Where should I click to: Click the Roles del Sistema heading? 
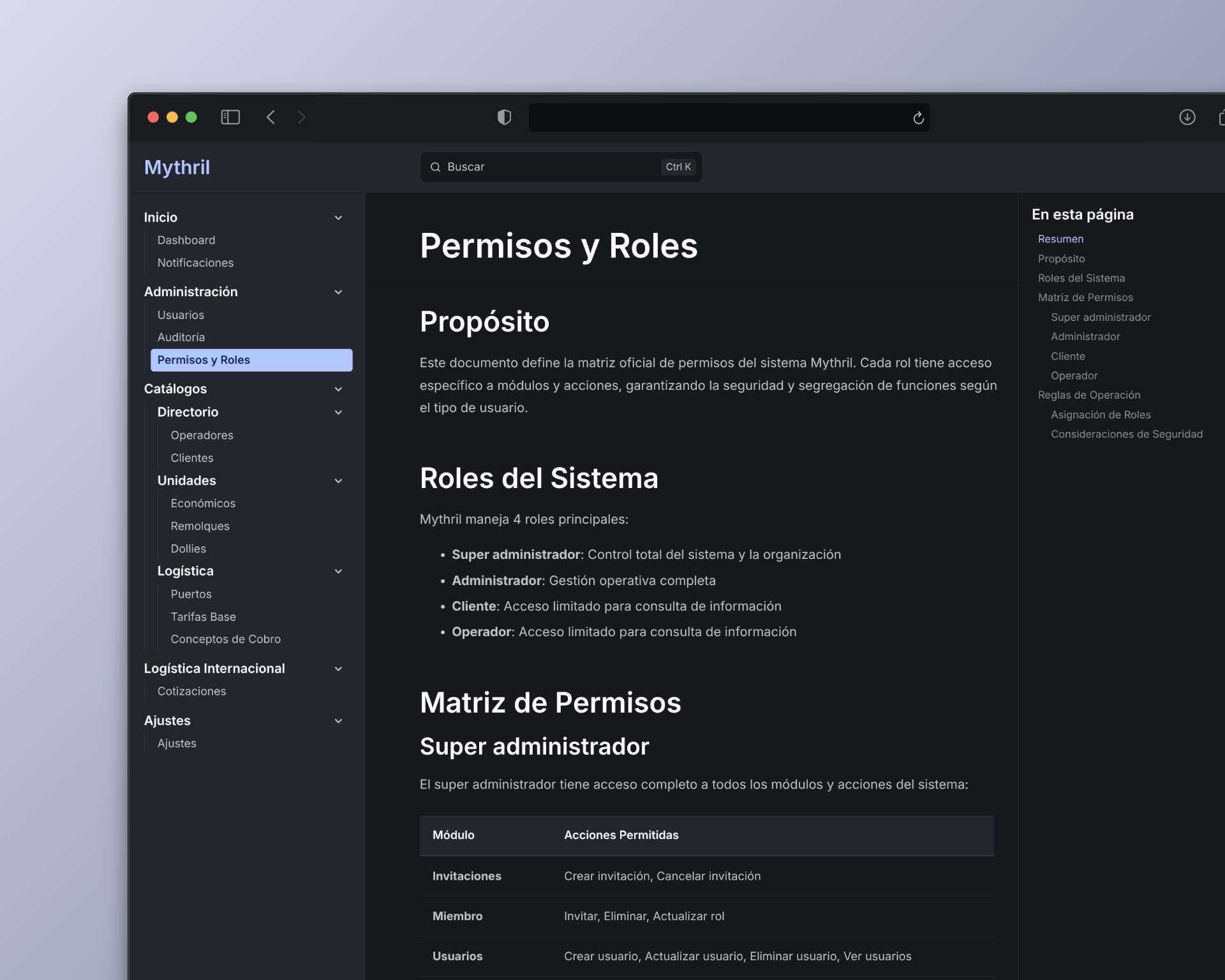pyautogui.click(x=538, y=479)
